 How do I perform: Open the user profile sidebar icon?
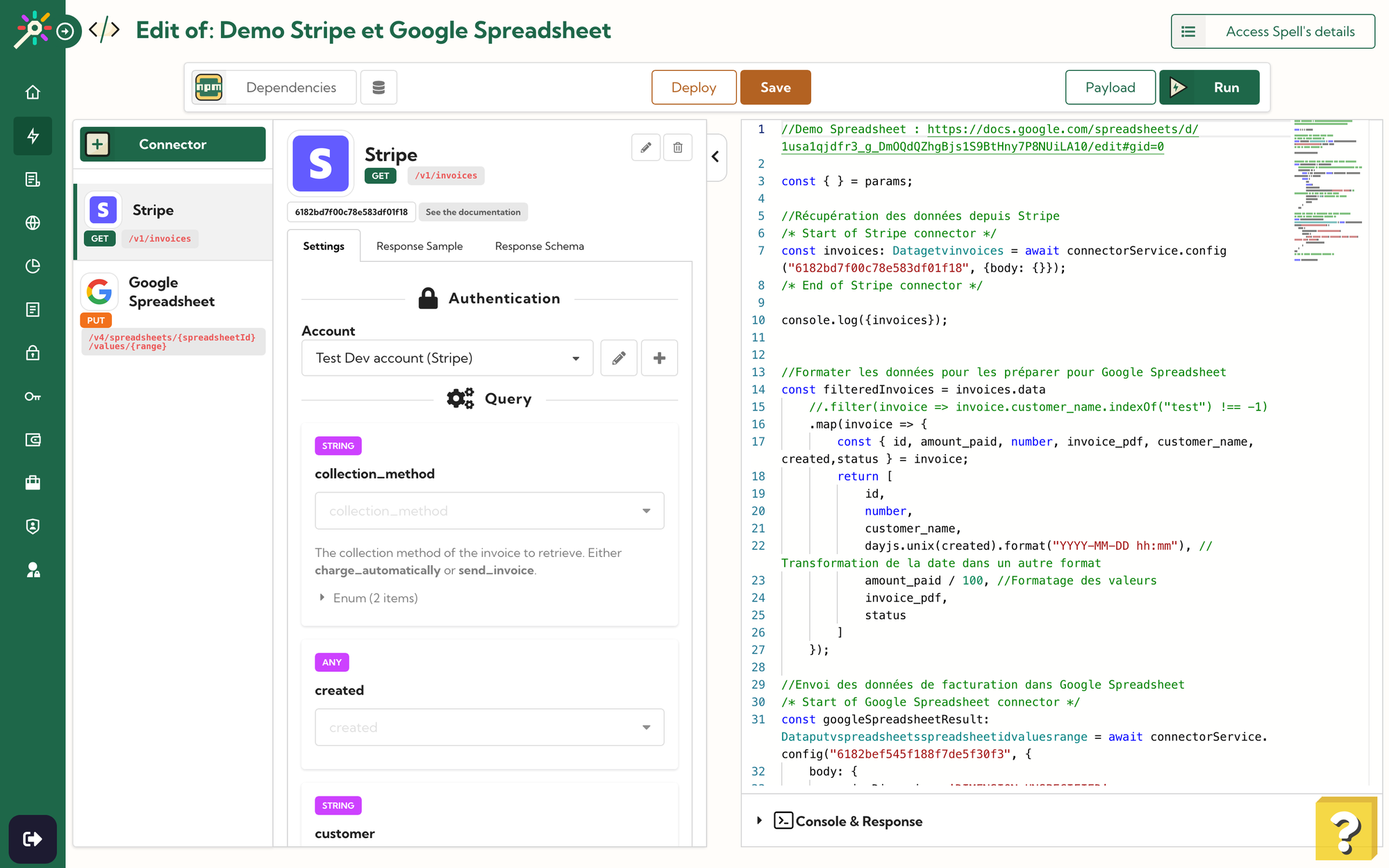[33, 569]
